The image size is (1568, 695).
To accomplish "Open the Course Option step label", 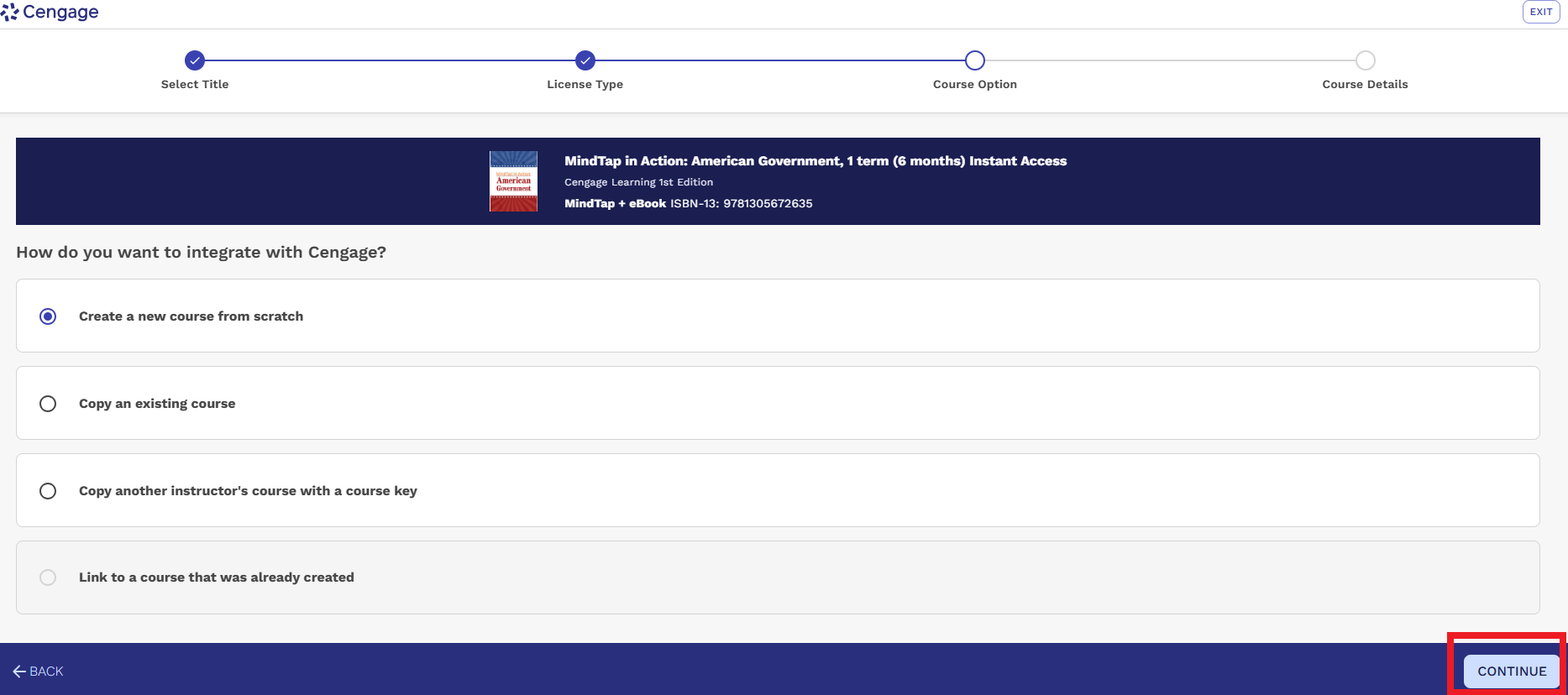I will pyautogui.click(x=975, y=84).
